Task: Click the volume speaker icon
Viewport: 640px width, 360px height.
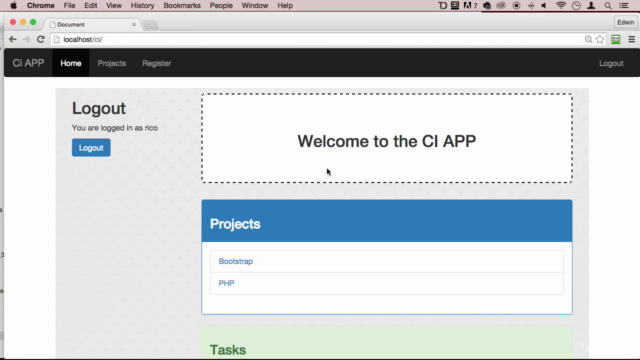Action: [x=544, y=6]
